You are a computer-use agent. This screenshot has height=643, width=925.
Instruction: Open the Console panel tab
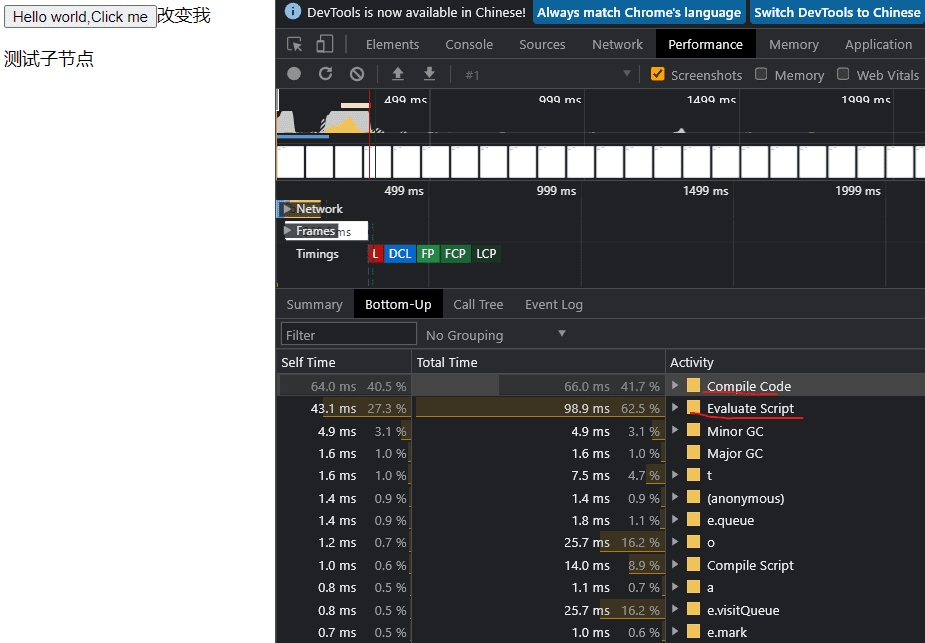pos(469,45)
